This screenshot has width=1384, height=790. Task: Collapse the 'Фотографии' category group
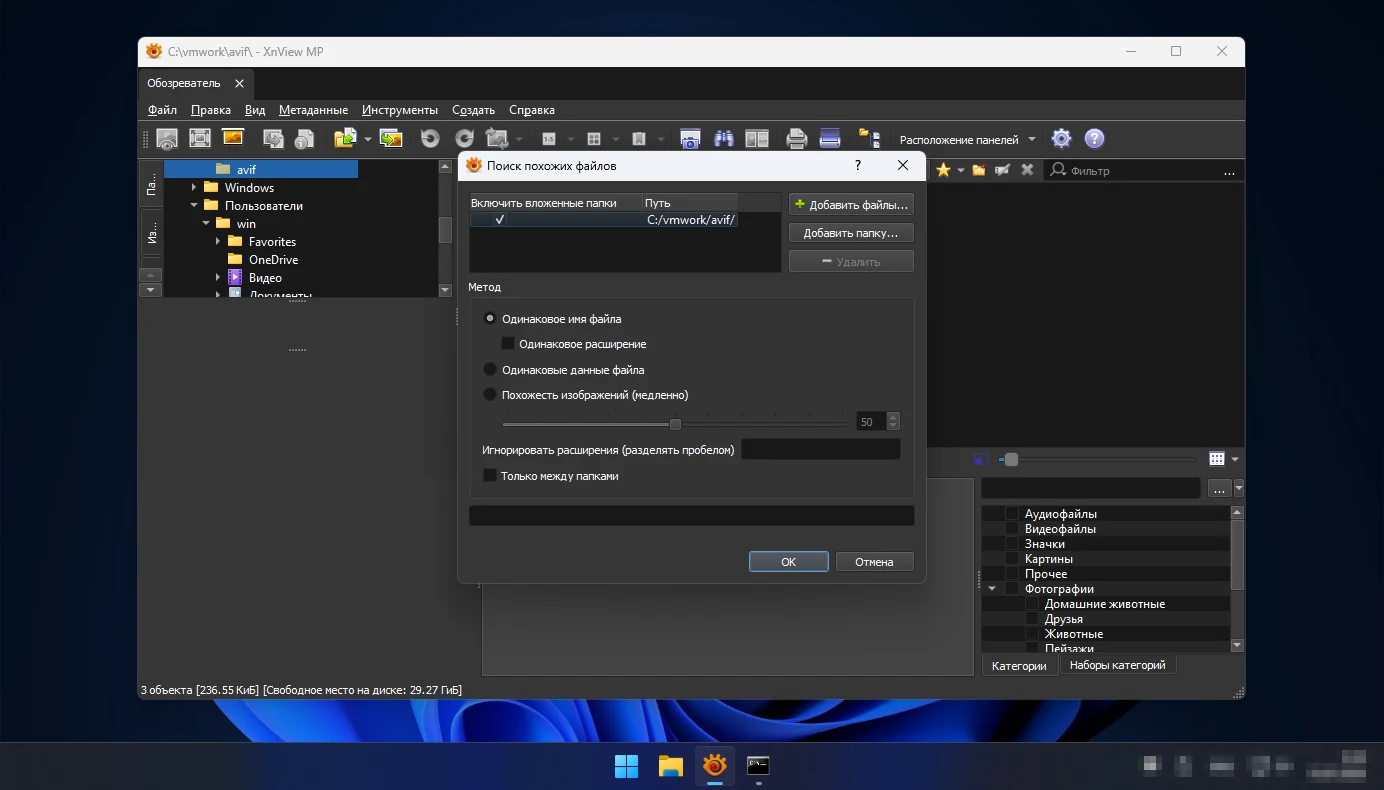(992, 589)
